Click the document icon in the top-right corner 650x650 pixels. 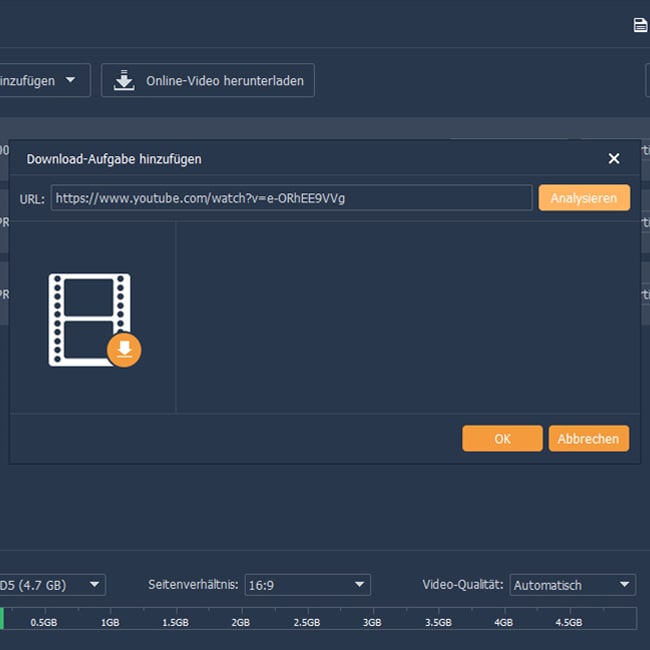640,25
